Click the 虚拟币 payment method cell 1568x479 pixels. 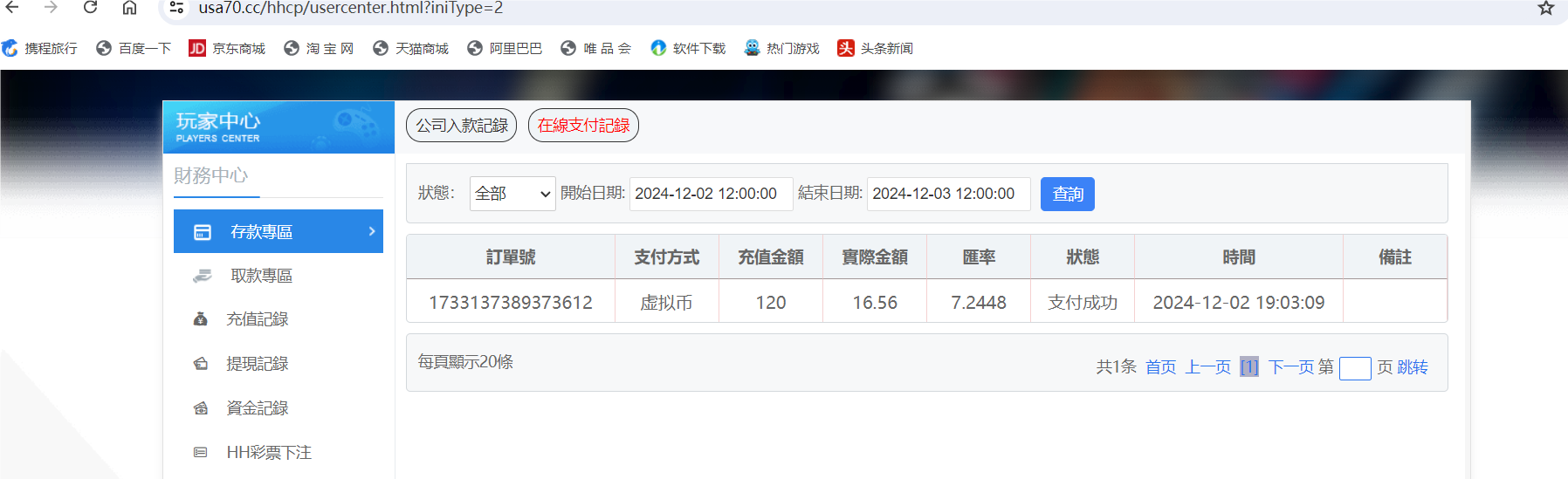(x=666, y=303)
